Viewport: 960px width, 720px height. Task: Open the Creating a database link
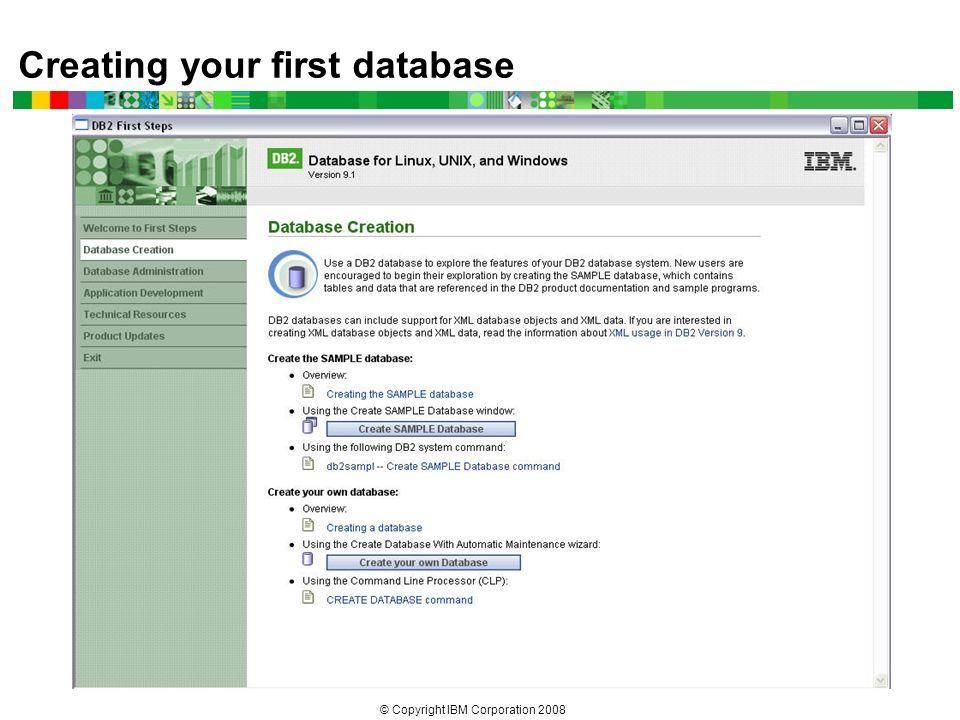click(374, 528)
